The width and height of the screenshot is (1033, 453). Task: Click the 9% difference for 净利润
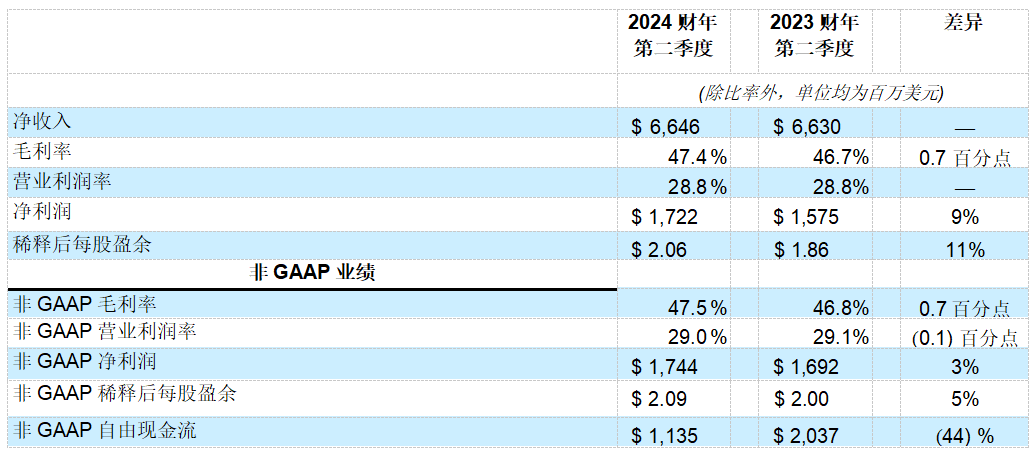[965, 217]
